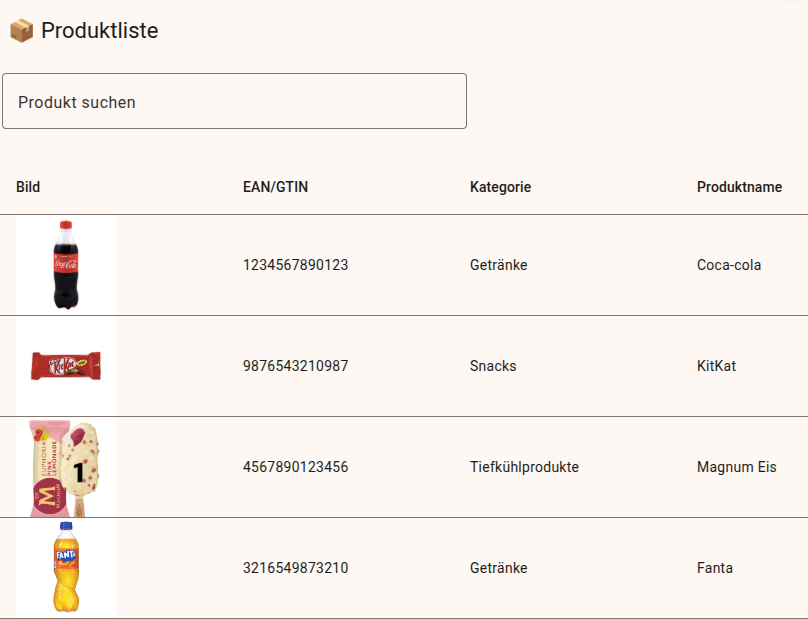
Task: Open the Fanta bottle product image
Action: coord(66,568)
